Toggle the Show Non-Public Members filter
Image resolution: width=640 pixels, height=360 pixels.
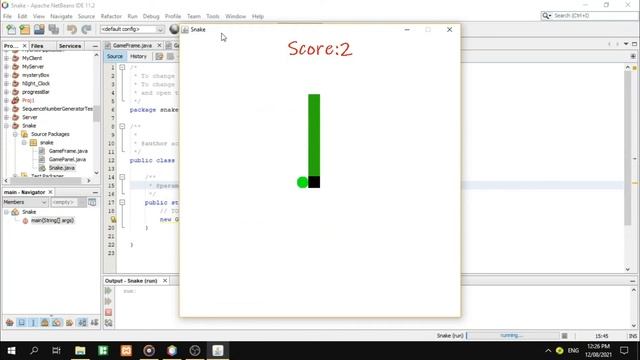tap(45, 323)
